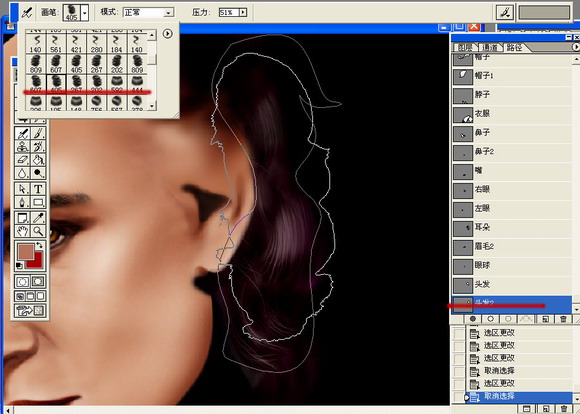Select the Eraser tool in the toolbox

23,160
